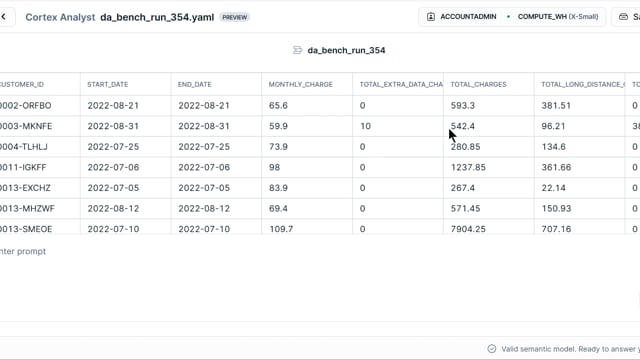This screenshot has height=360, width=640.
Task: Click long distance value 707.16
Action: click(556, 229)
